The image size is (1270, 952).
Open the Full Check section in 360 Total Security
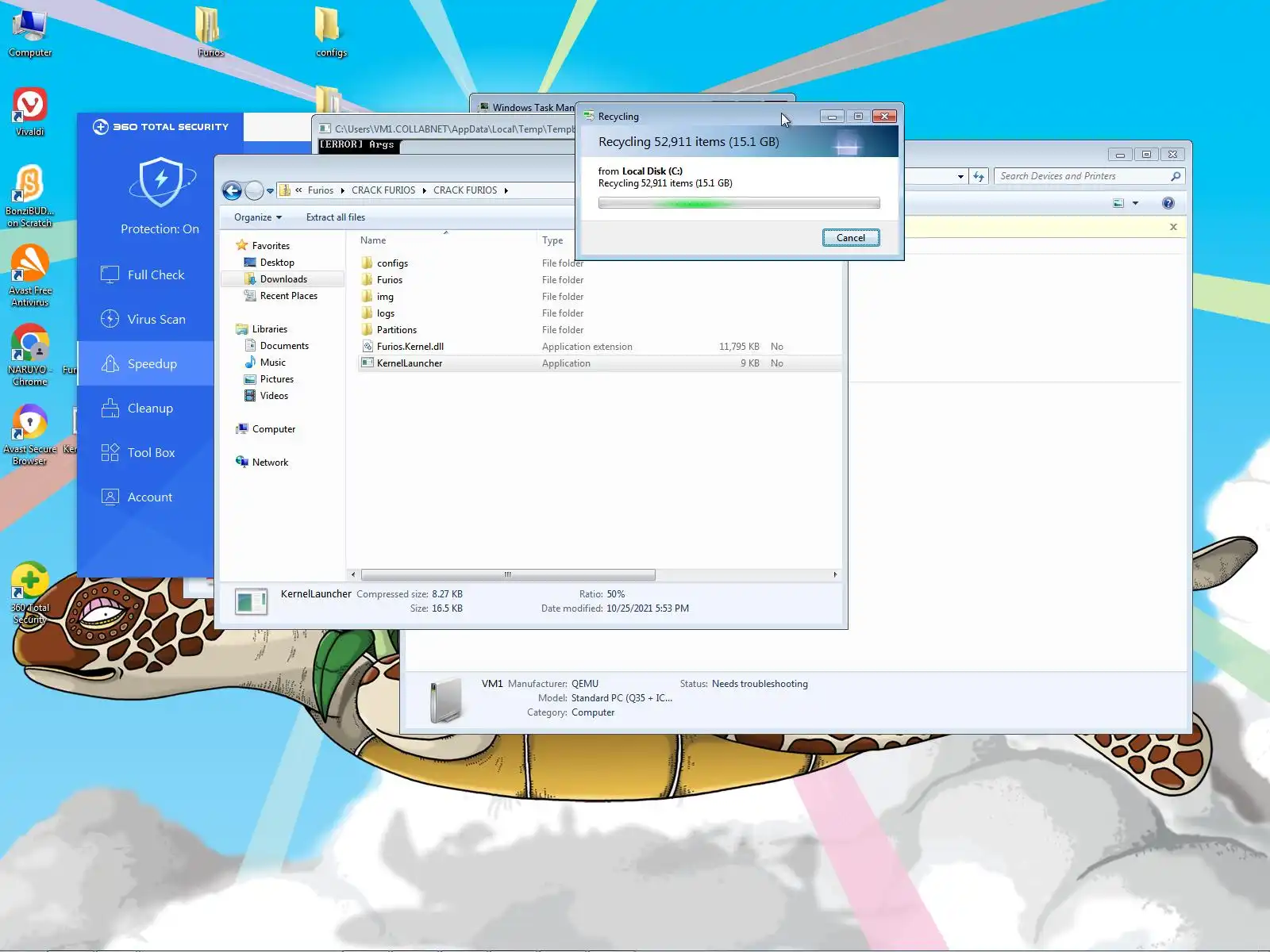click(x=146, y=274)
